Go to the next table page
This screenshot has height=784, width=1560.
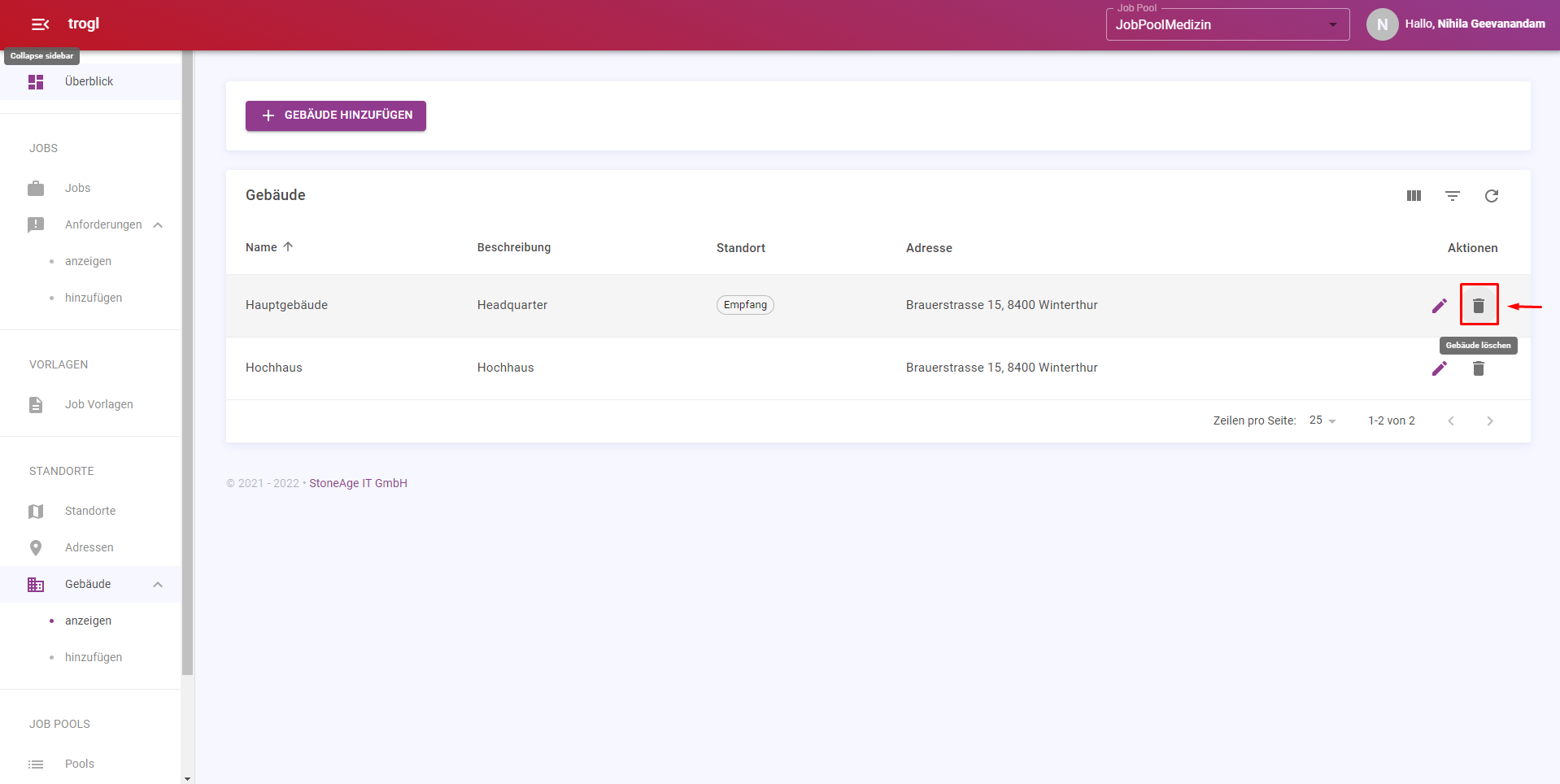[1490, 421]
